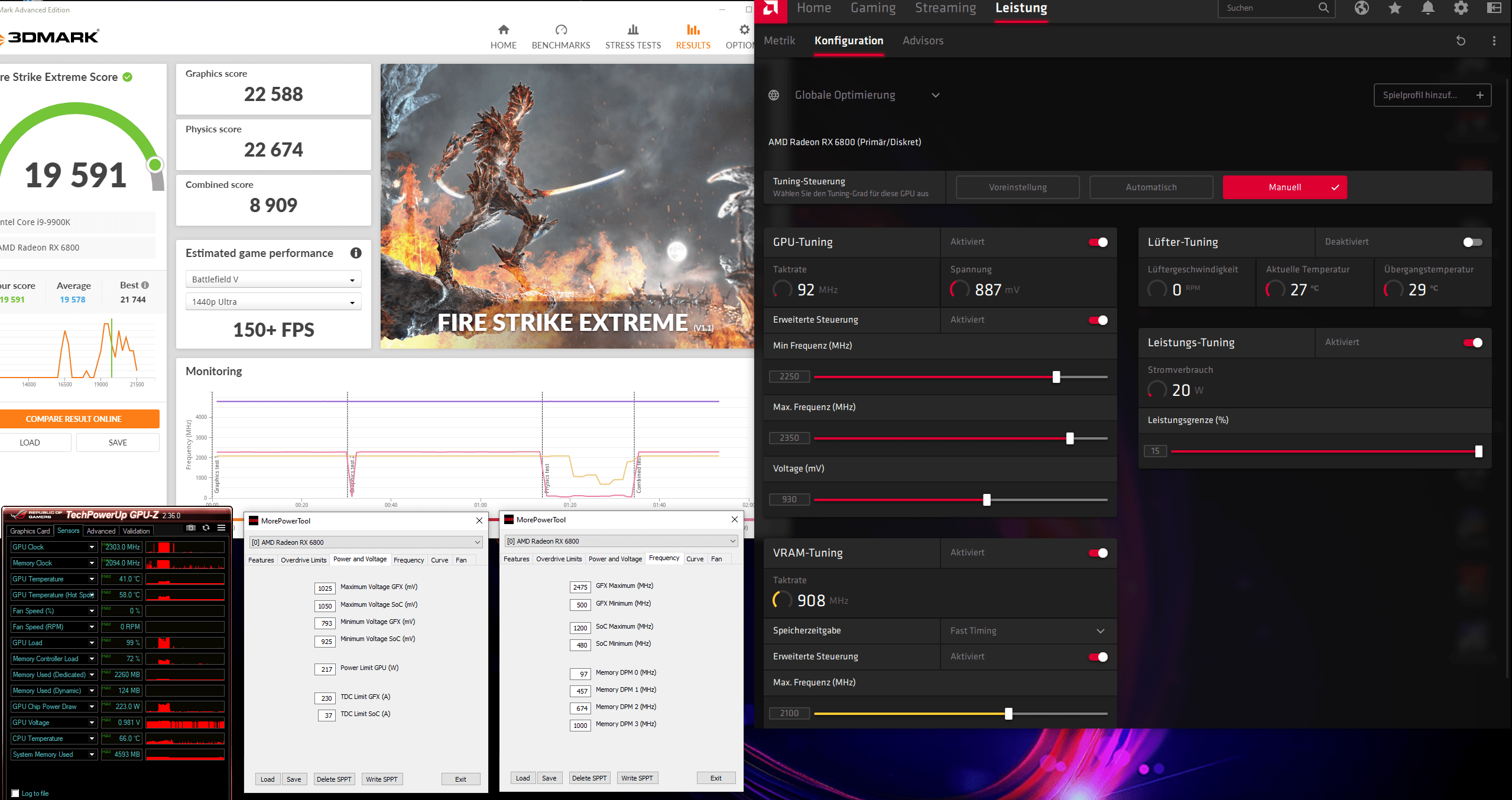1512x800 pixels.
Task: Click Delete SPPT in right MorePowerTool
Action: 589,778
